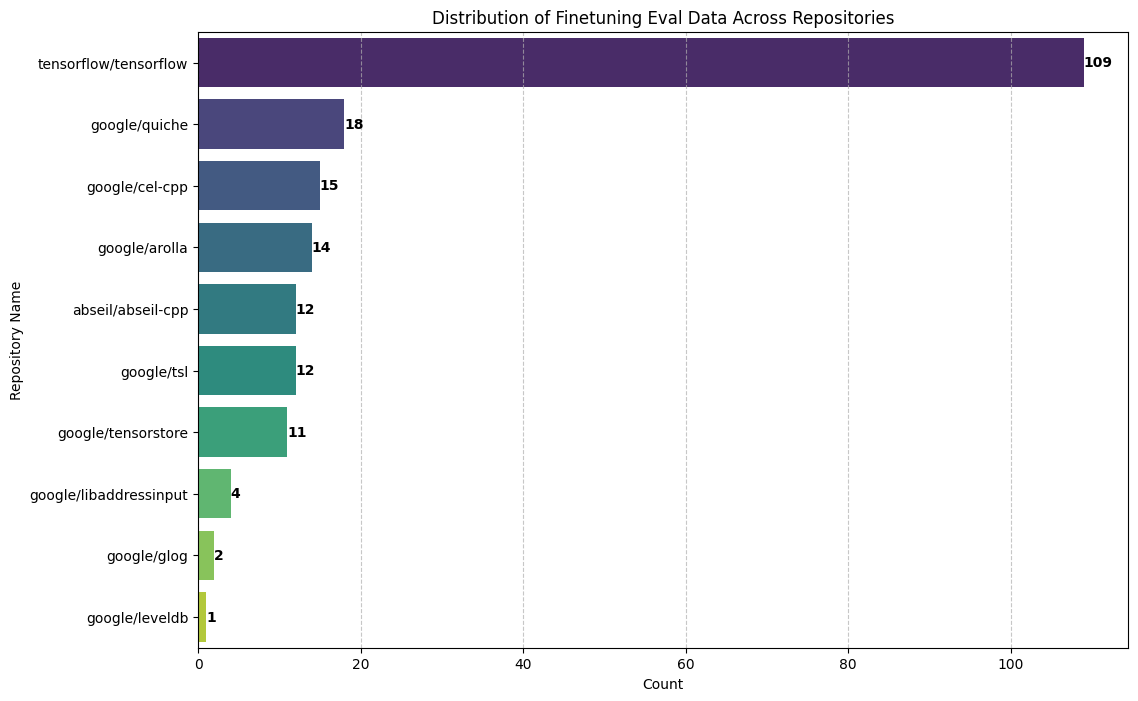Click the Count x-axis title
This screenshot has height=701, width=1138.
[x=663, y=684]
